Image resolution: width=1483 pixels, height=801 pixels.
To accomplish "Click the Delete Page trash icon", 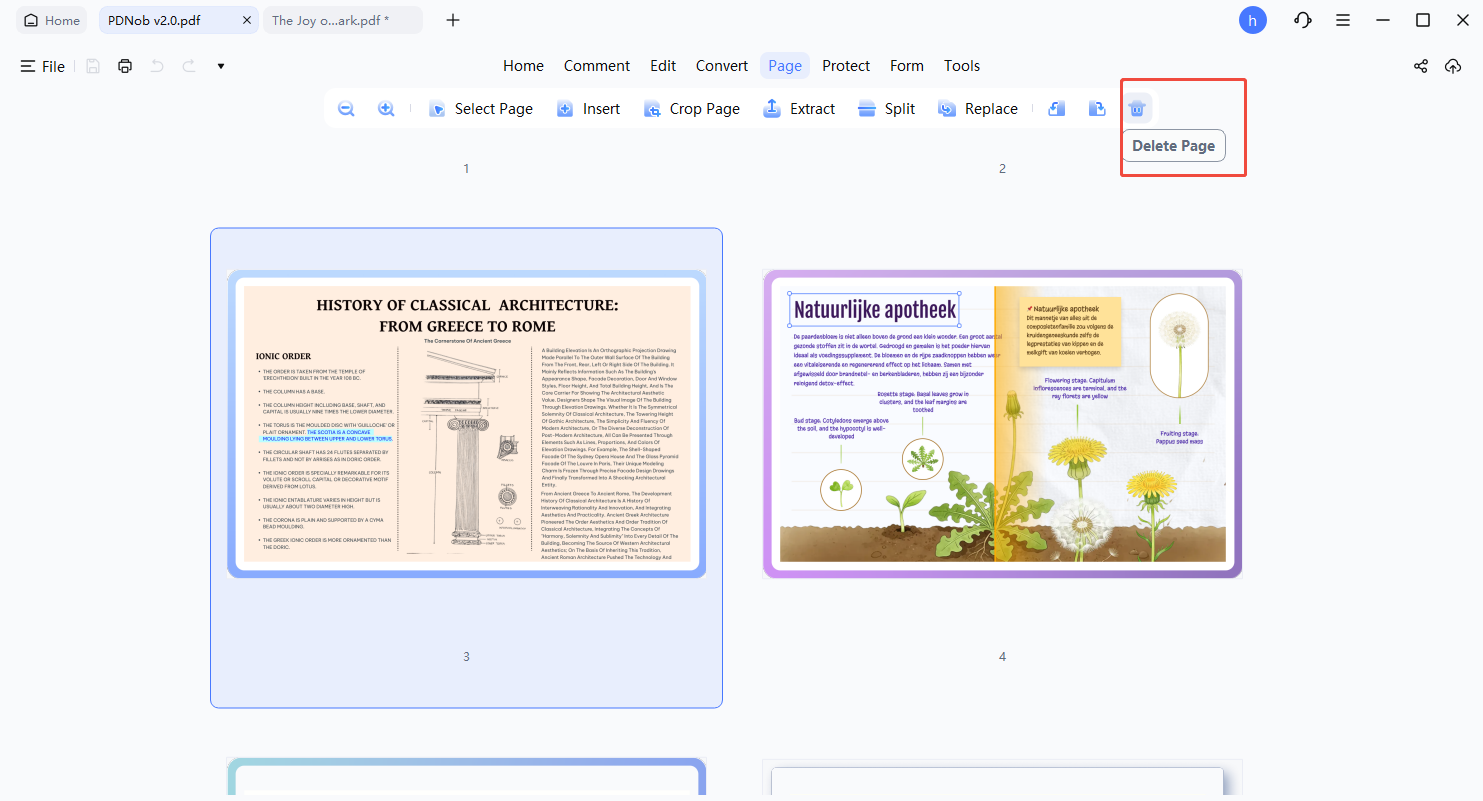I will coord(1136,109).
